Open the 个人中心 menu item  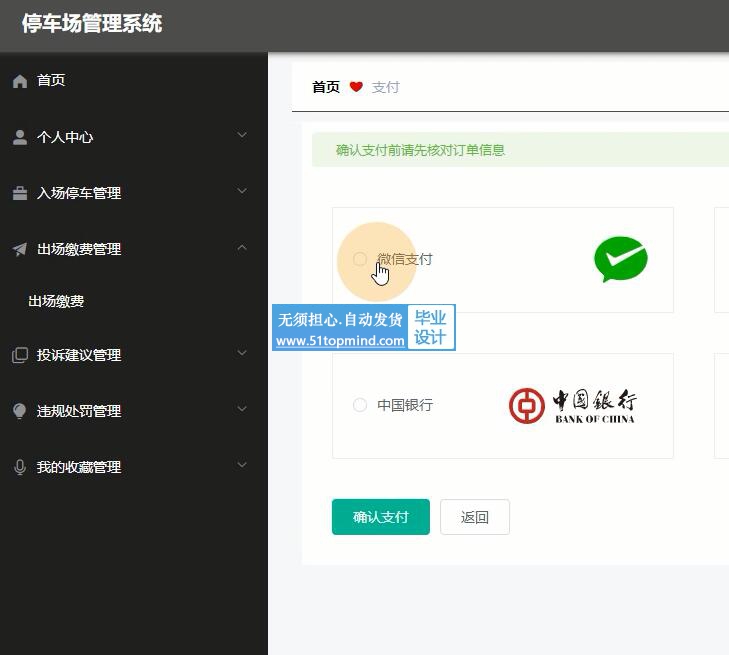click(x=134, y=137)
